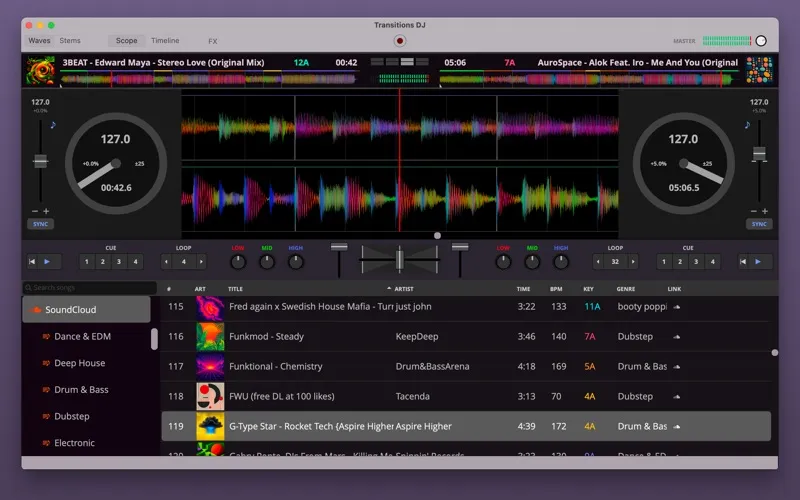Screen dimensions: 800x500
Task: Click the search magnifier icon
Action: 29,288
